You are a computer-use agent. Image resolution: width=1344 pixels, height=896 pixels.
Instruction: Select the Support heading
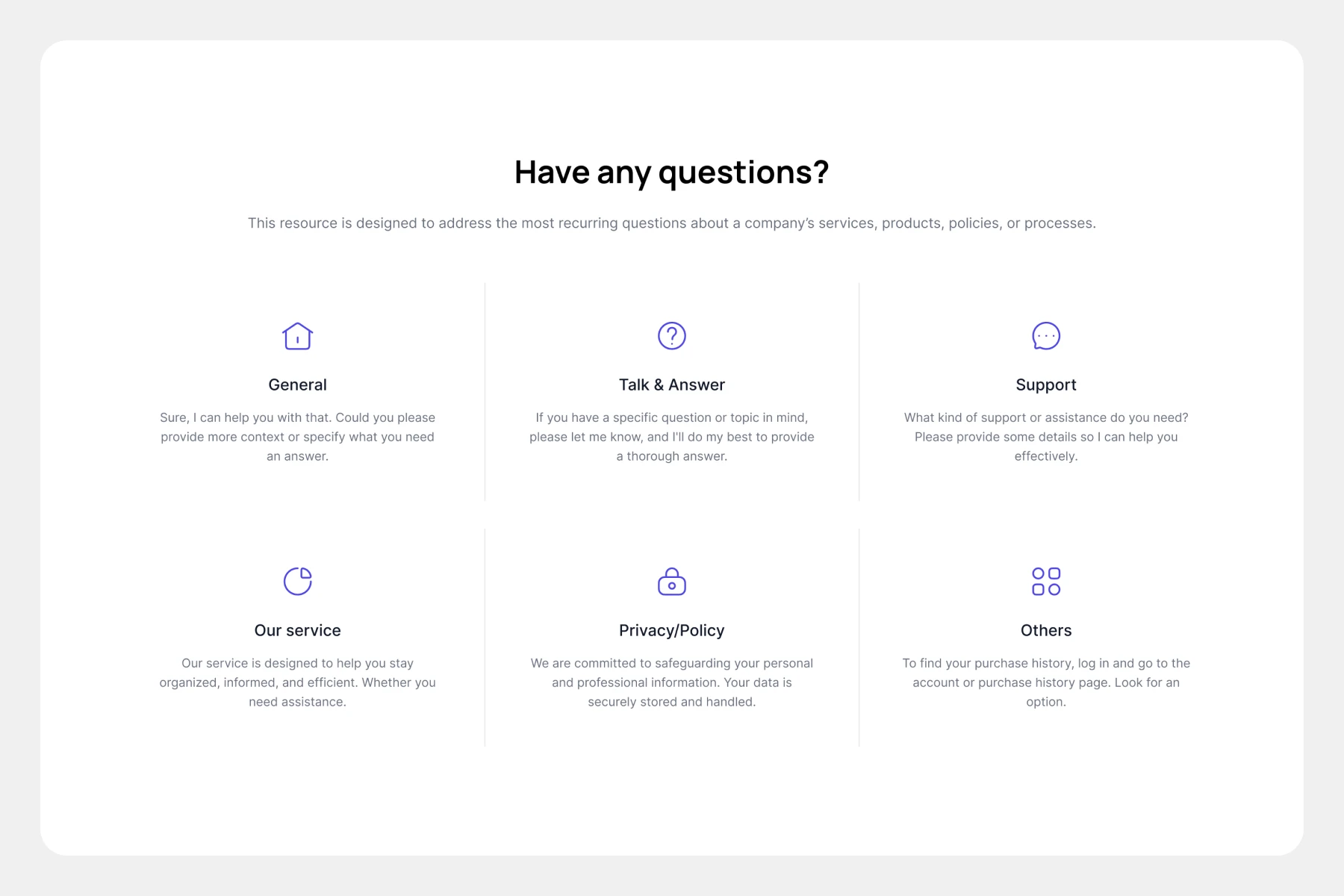[x=1046, y=385]
